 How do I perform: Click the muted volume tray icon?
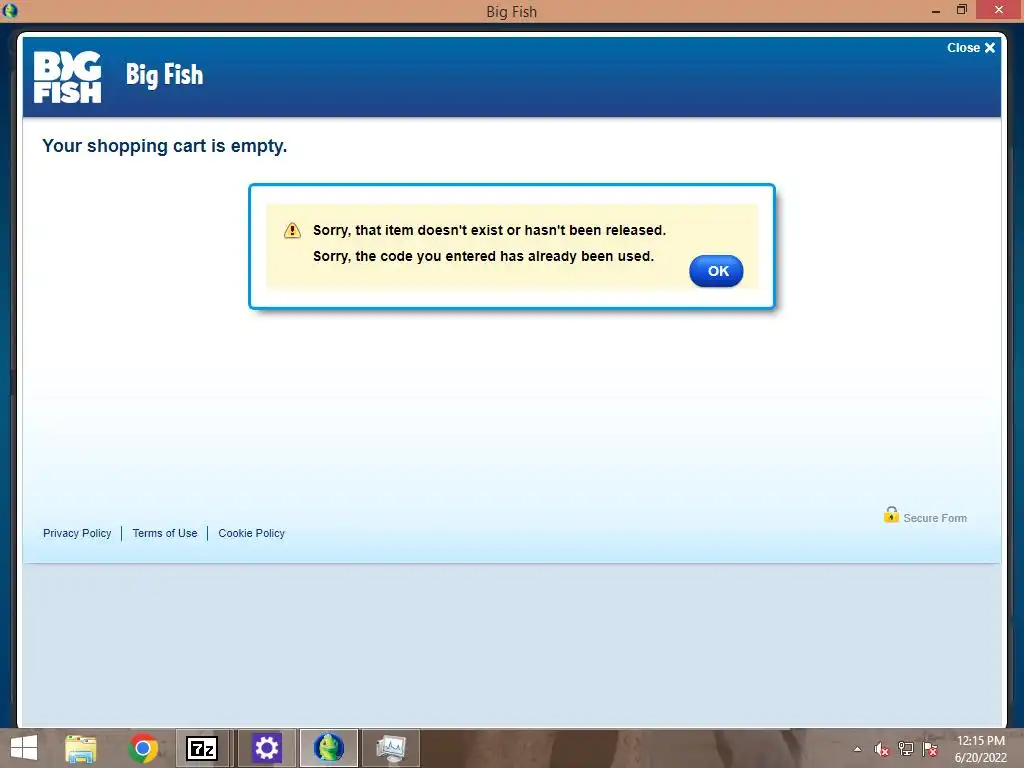point(881,749)
